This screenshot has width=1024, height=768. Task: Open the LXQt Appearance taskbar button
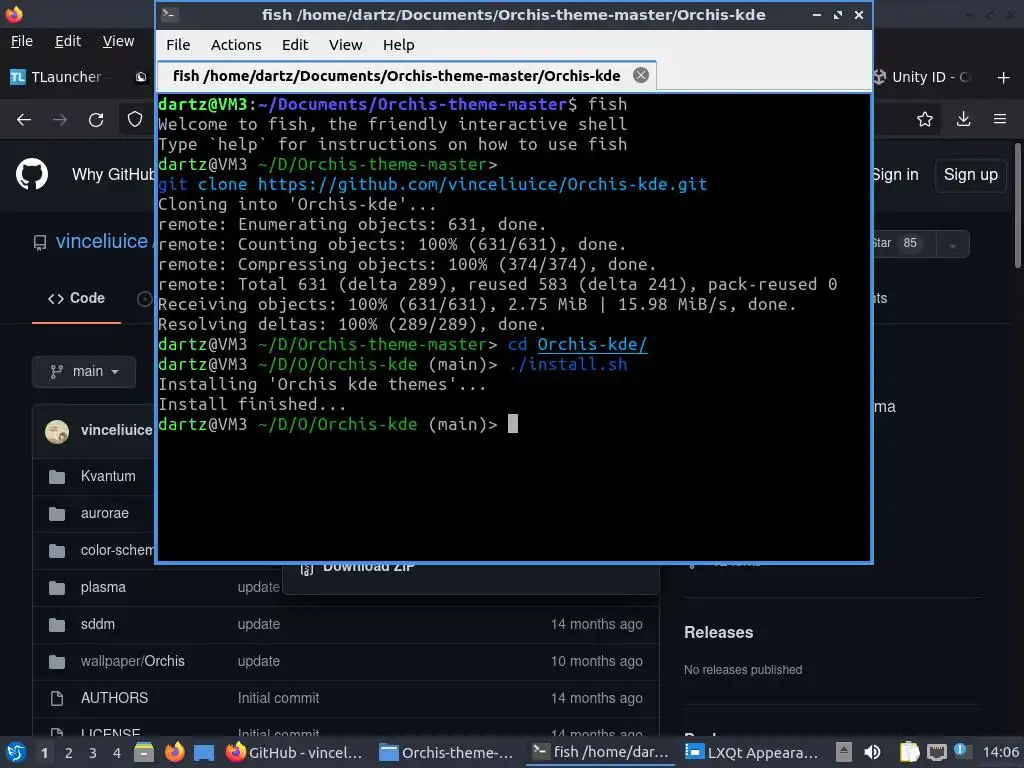point(752,752)
